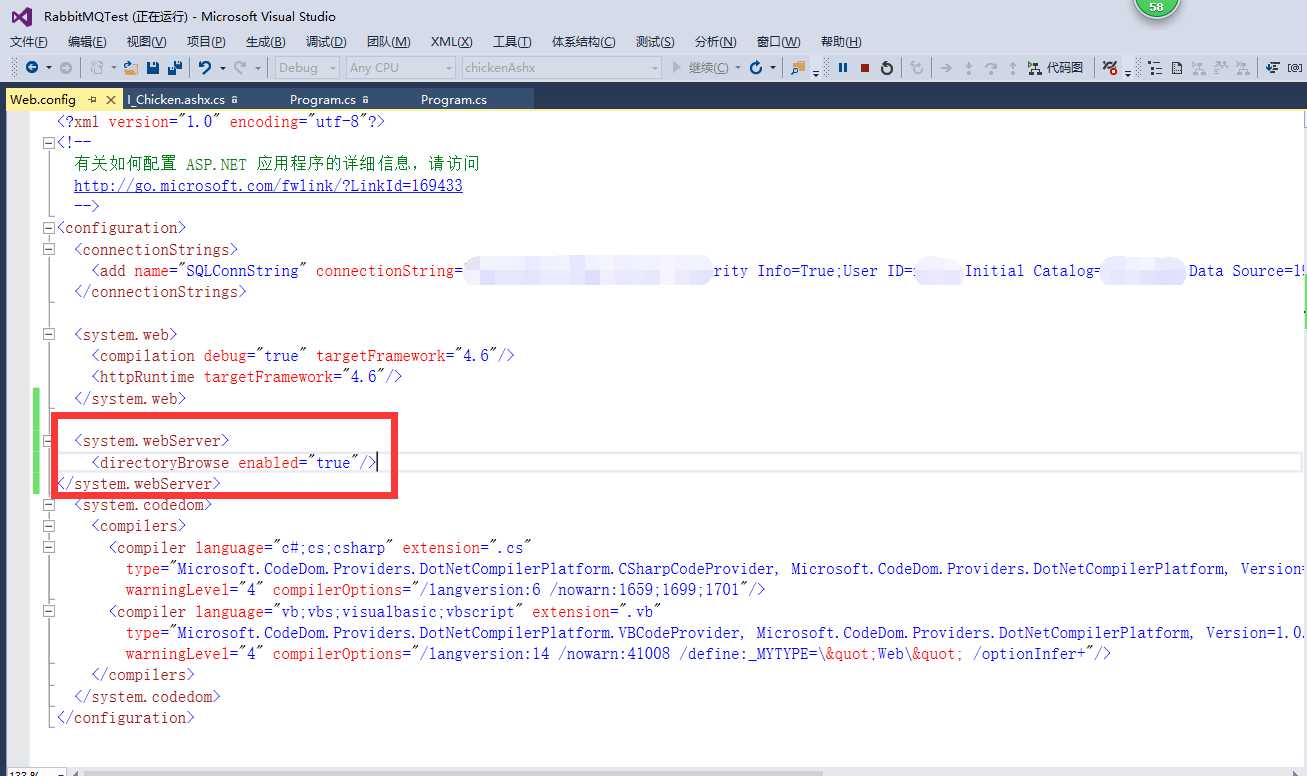Save the current file with floppy icon

click(153, 68)
